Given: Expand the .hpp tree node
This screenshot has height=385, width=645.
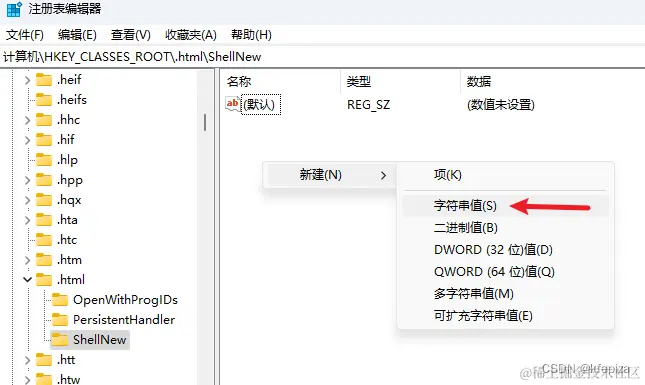Looking at the screenshot, I should coord(27,180).
